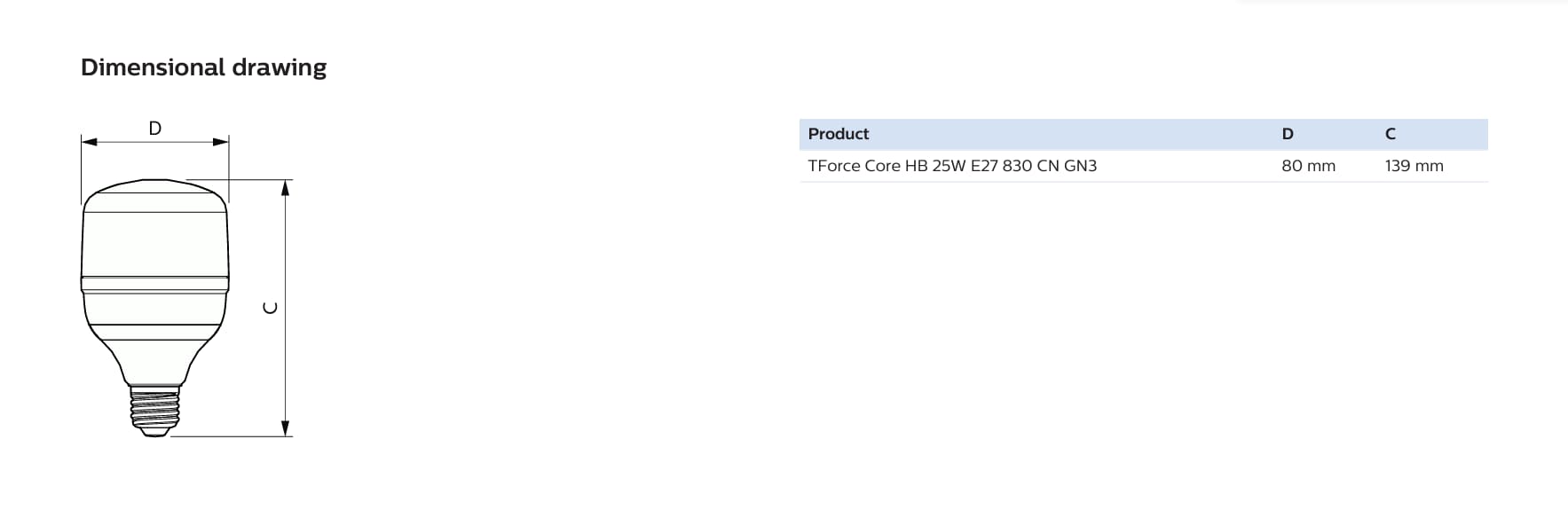The height and width of the screenshot is (510, 1568).
Task: Click the upward arrow of the C dimension
Action: coord(286,187)
